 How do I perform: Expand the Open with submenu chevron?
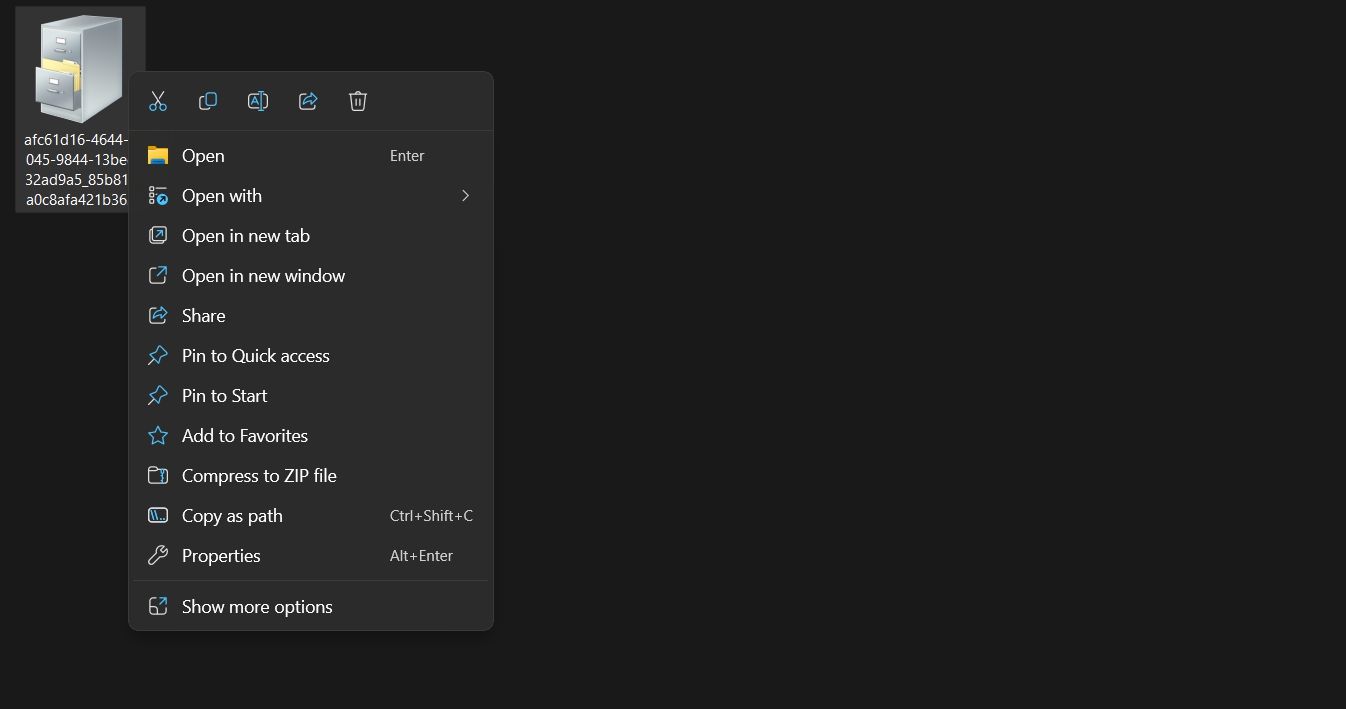pos(465,195)
